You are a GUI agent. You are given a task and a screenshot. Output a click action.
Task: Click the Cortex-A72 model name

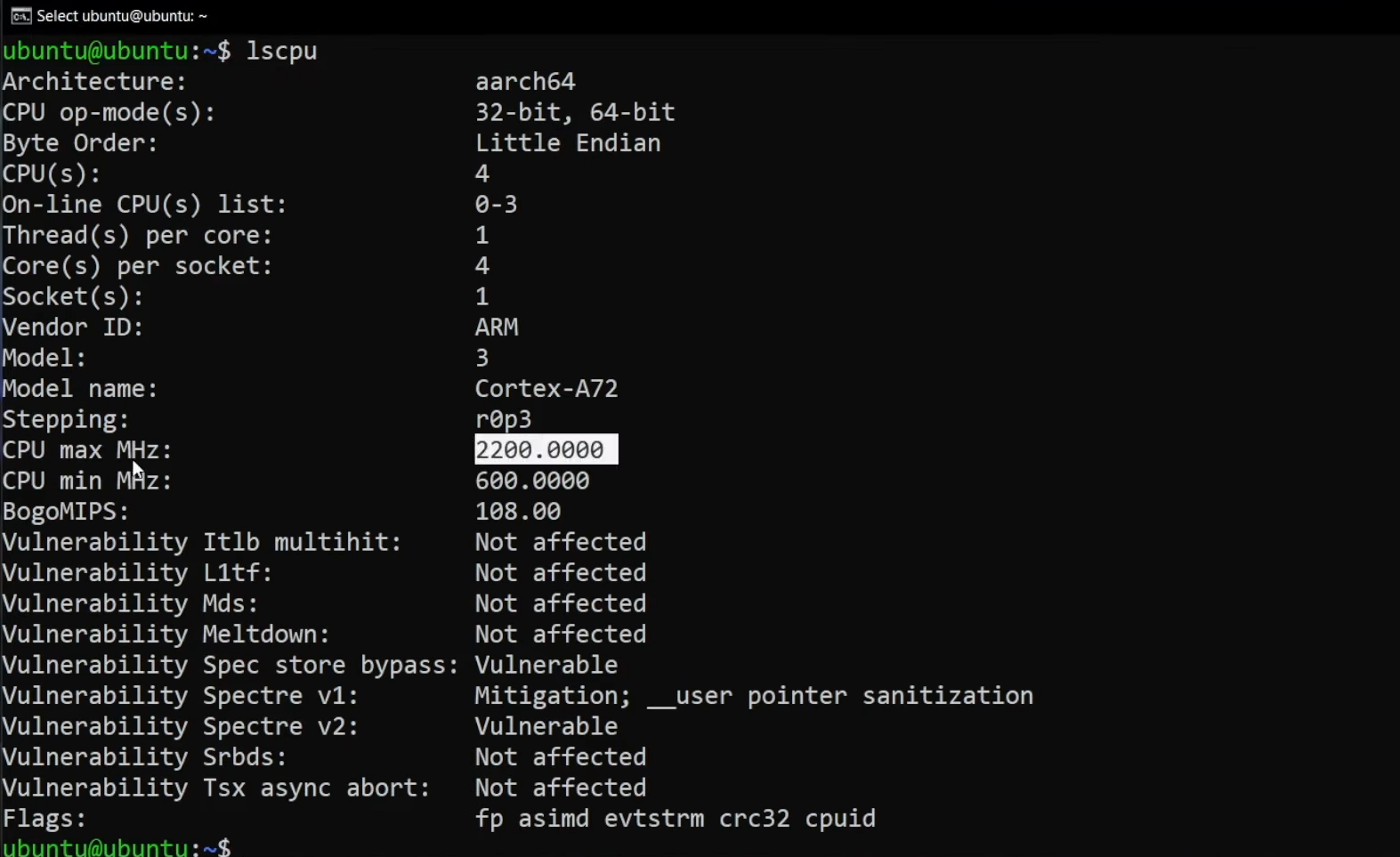[x=546, y=389]
